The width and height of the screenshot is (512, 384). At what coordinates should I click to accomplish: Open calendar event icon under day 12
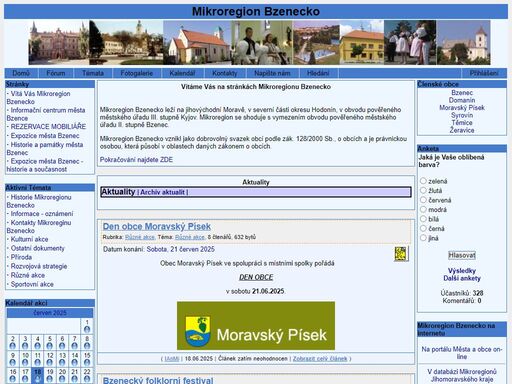click(50, 362)
